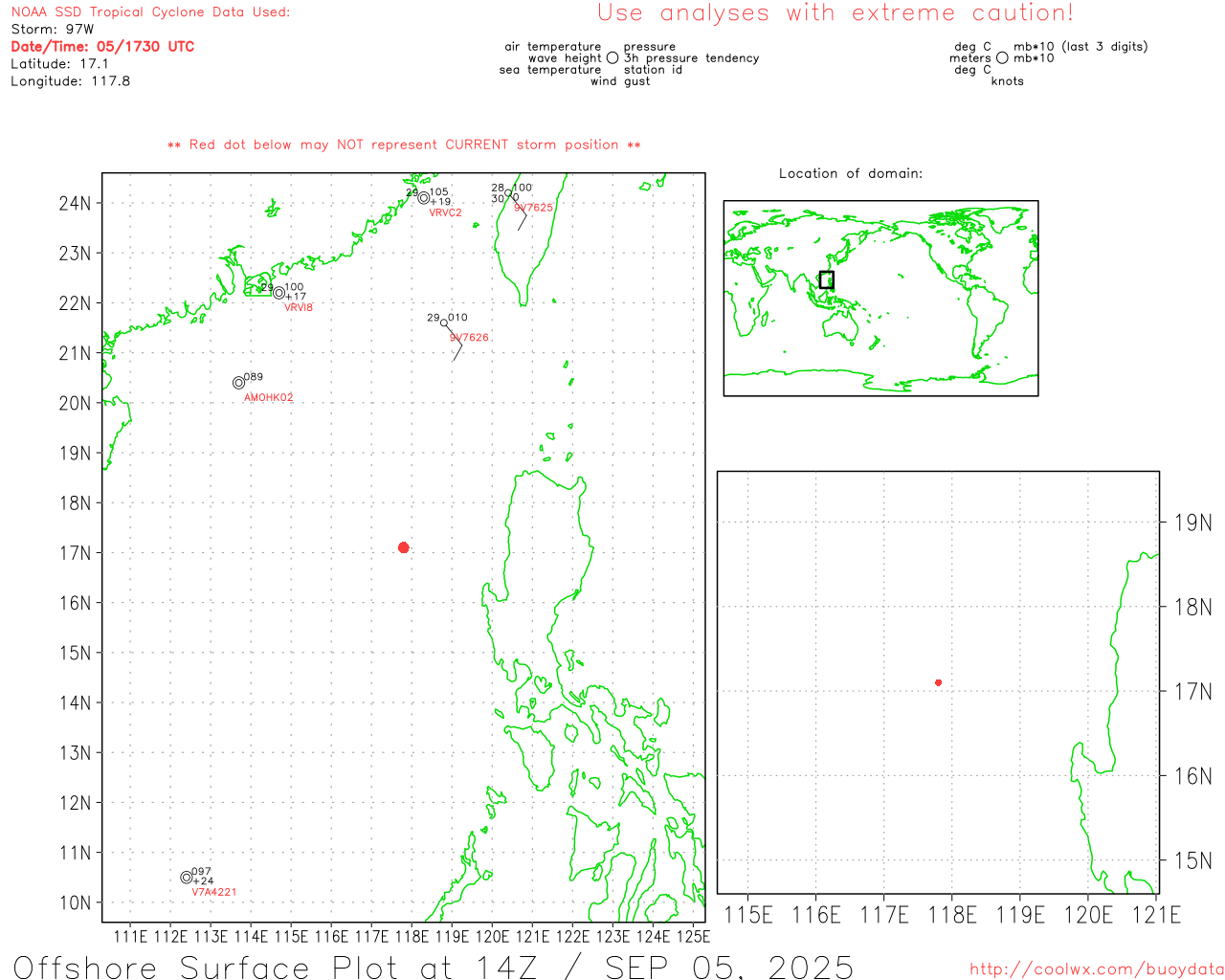Click the '15N' latitude label on zoomed map

[1193, 860]
